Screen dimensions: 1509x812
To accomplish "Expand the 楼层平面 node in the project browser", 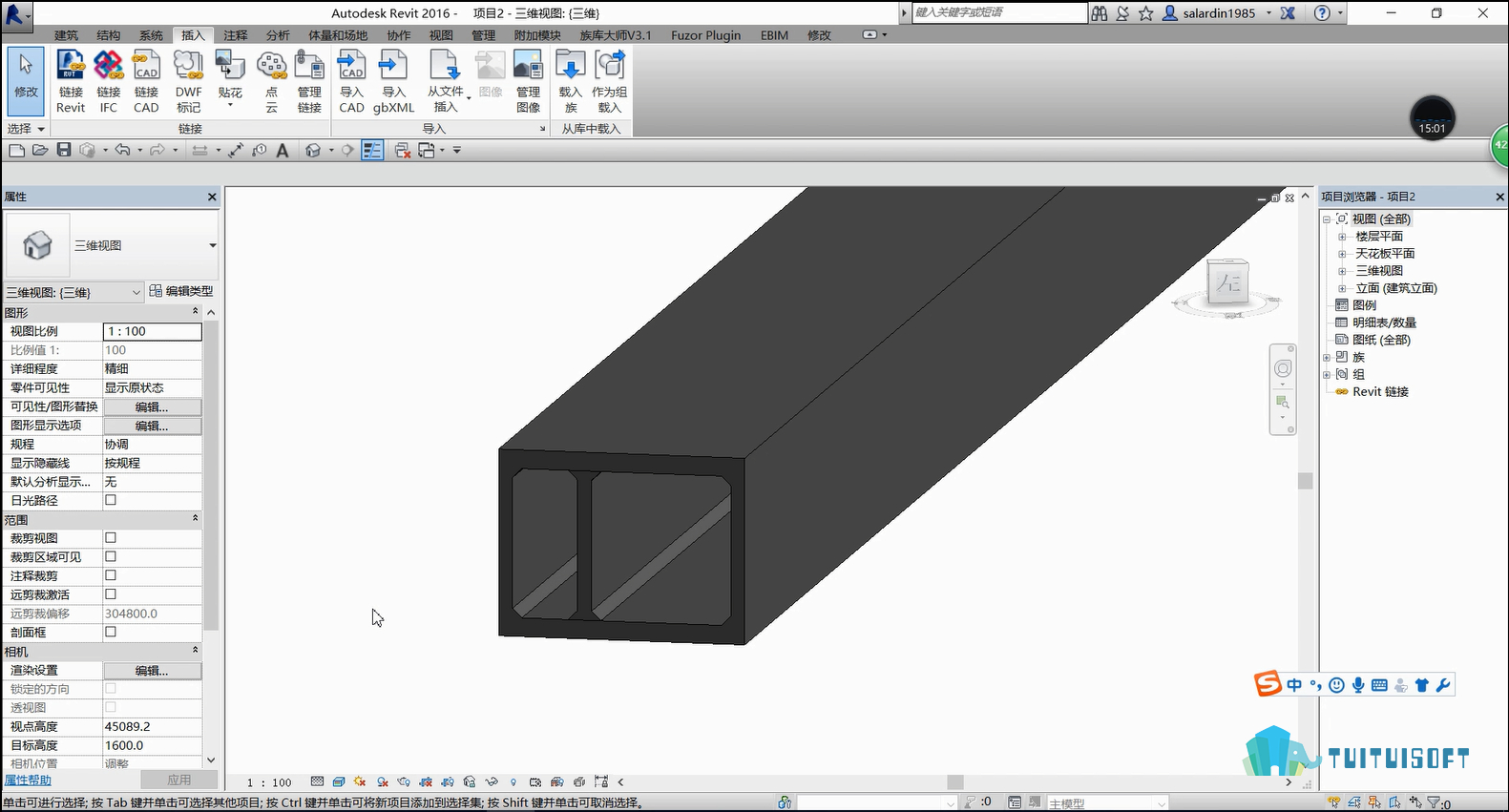I will pyautogui.click(x=1342, y=237).
